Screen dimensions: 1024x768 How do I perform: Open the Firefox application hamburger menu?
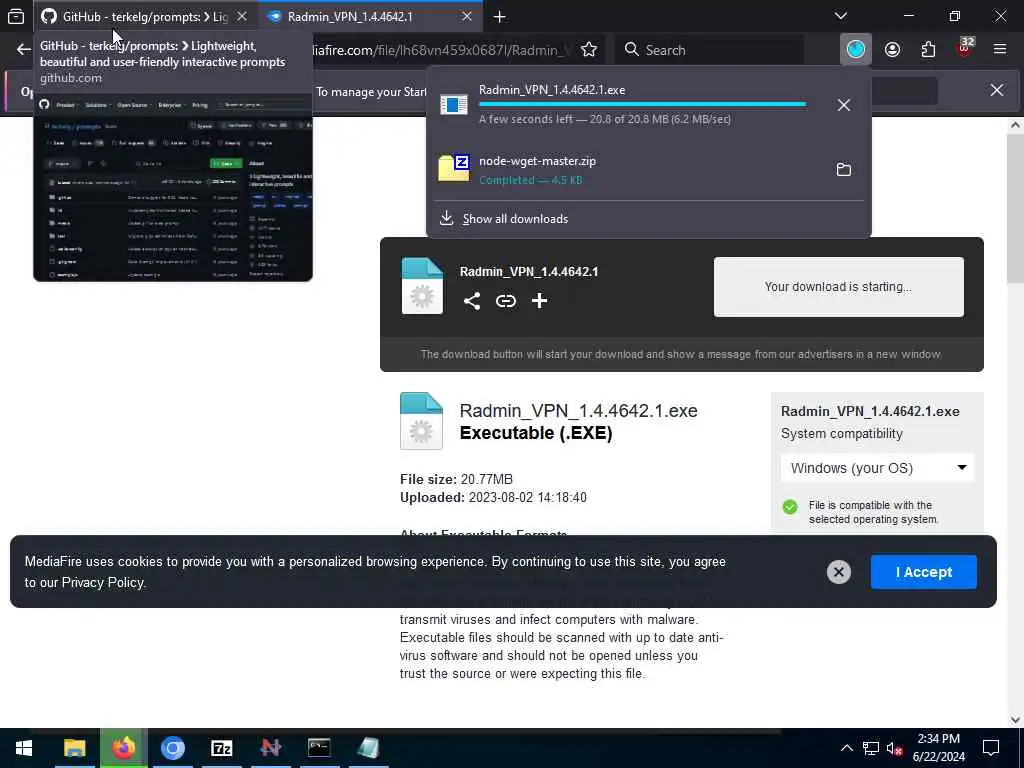tap(1000, 50)
